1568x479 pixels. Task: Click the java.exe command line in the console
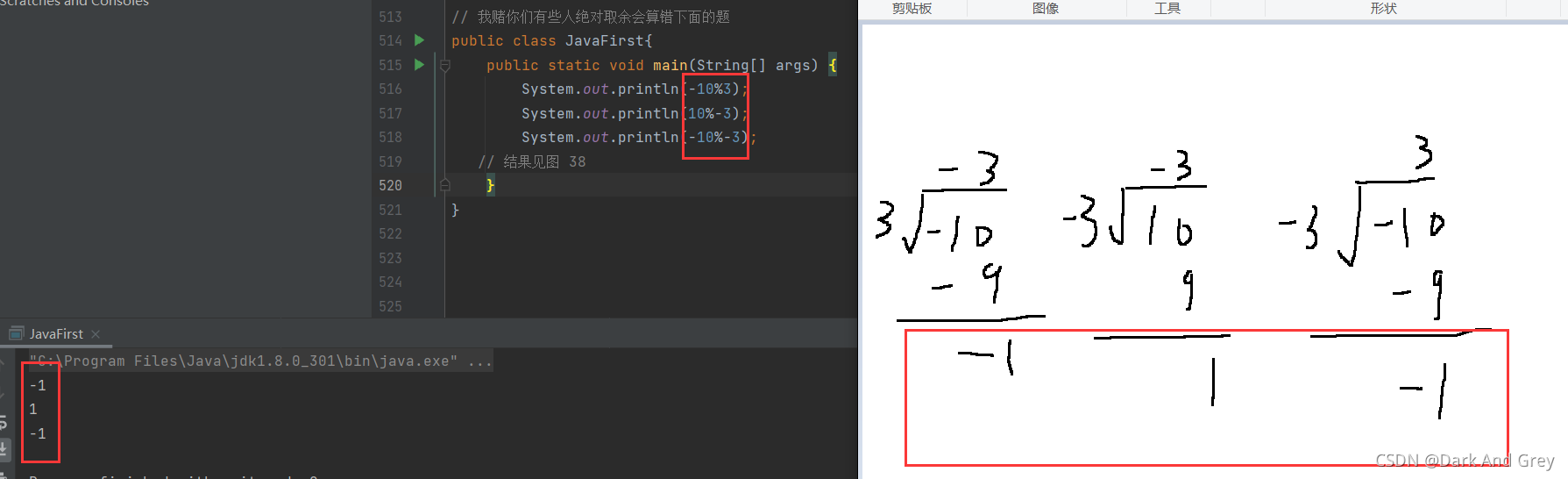point(260,361)
